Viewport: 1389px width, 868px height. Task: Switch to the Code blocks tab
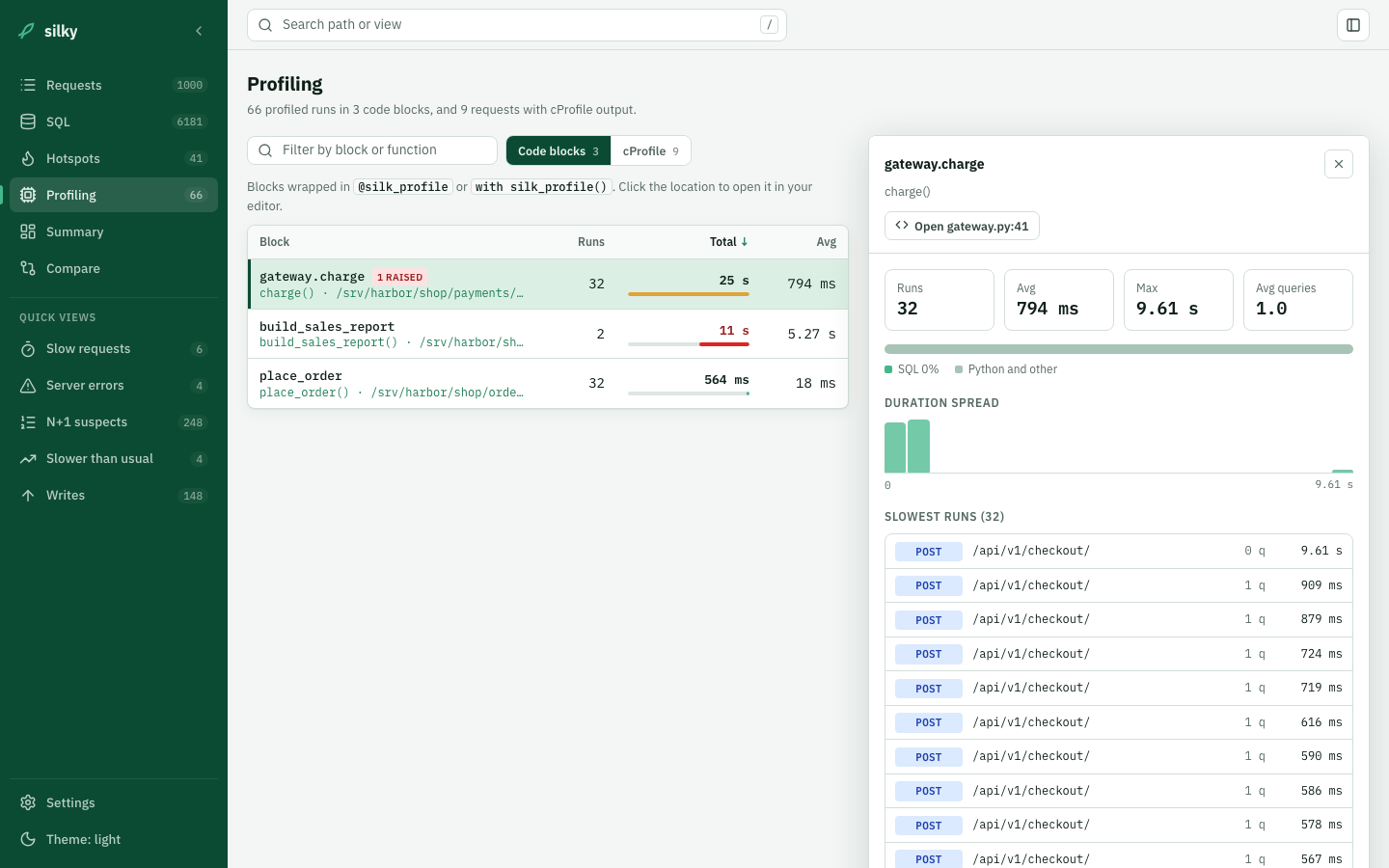[x=558, y=150]
